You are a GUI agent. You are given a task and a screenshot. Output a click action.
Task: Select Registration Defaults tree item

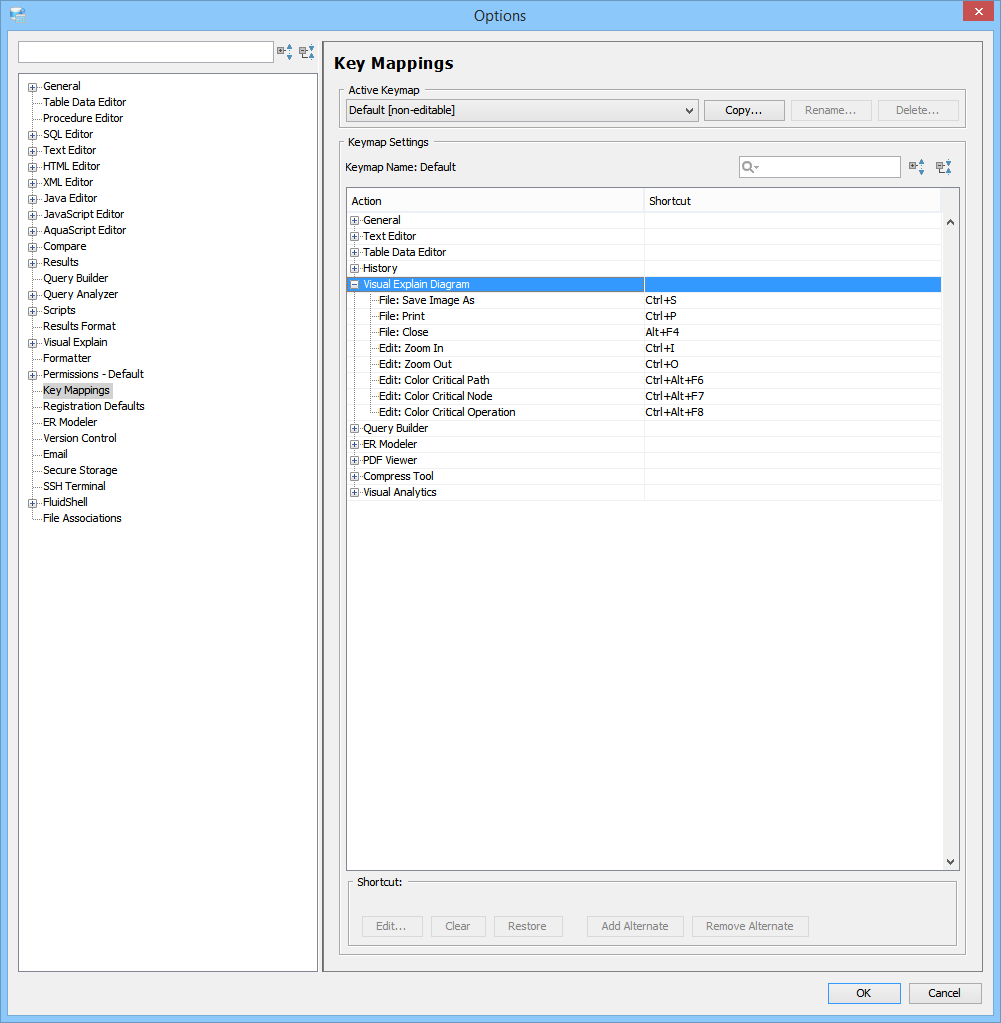pyautogui.click(x=93, y=406)
